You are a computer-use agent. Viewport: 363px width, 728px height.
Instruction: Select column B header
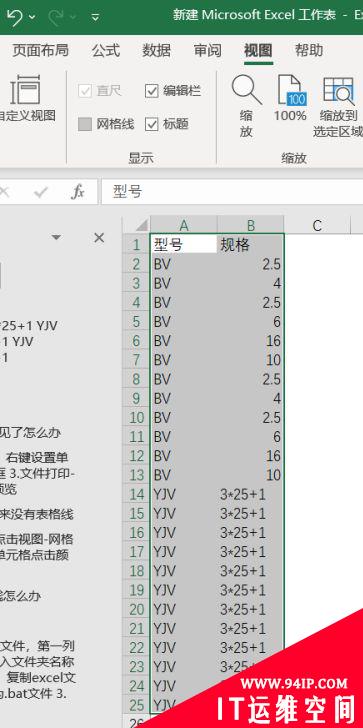[251, 226]
